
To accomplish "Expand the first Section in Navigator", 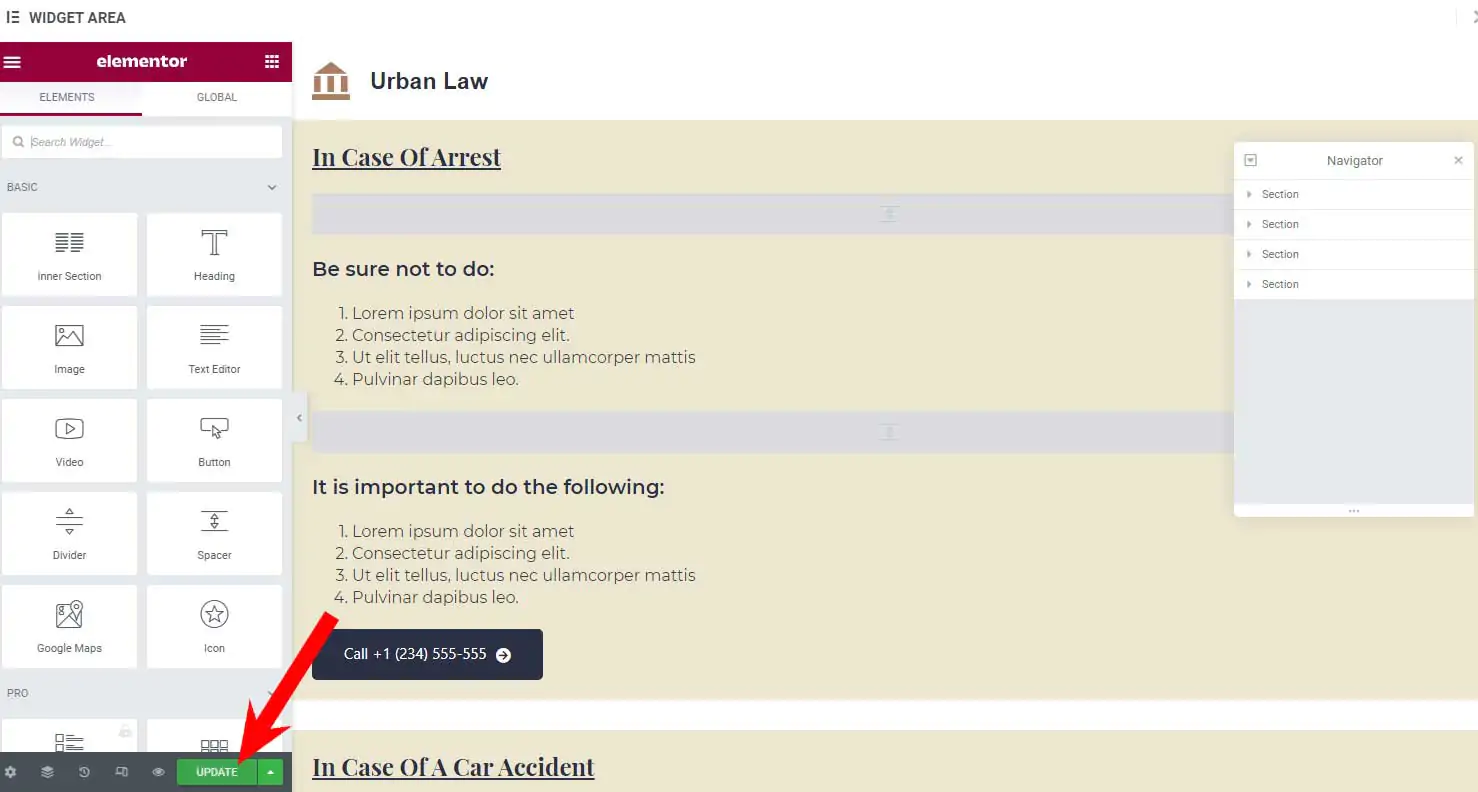I will tap(1249, 194).
